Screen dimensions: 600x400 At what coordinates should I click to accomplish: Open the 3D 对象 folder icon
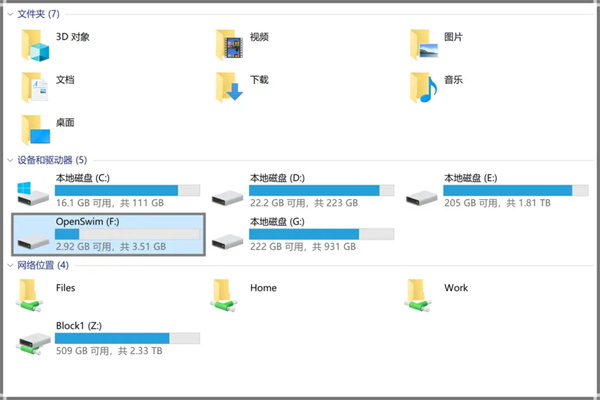(35, 46)
